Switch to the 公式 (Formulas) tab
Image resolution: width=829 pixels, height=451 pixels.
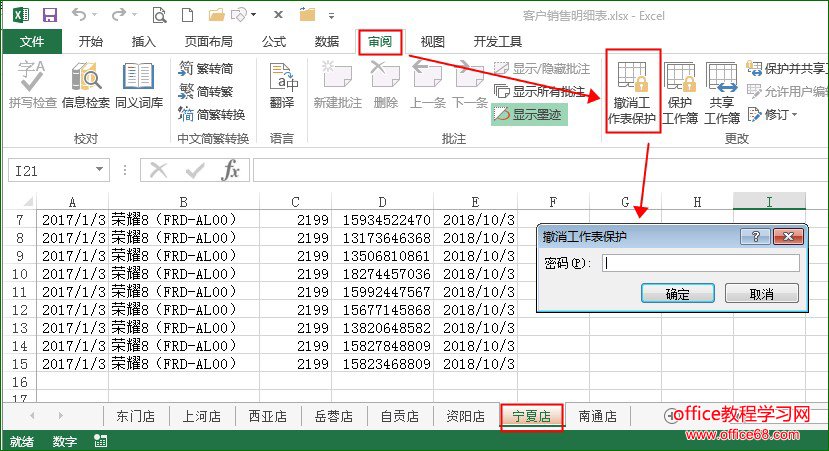tap(273, 42)
